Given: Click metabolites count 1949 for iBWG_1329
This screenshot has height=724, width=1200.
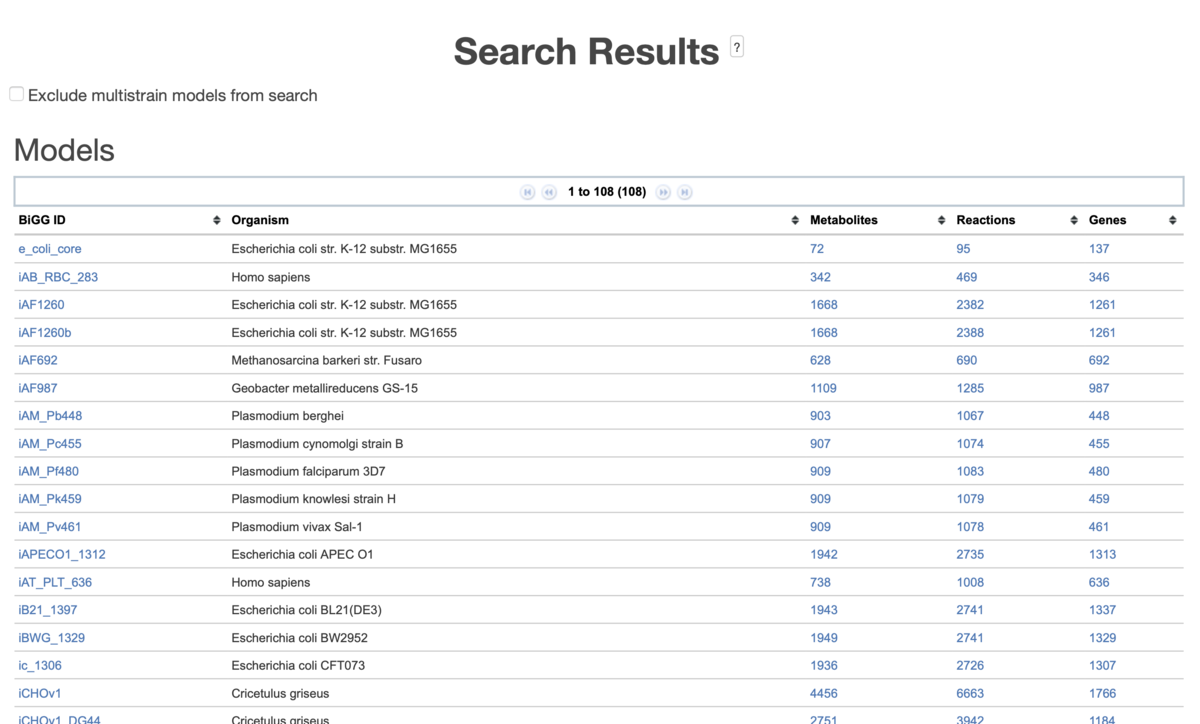Looking at the screenshot, I should (824, 638).
